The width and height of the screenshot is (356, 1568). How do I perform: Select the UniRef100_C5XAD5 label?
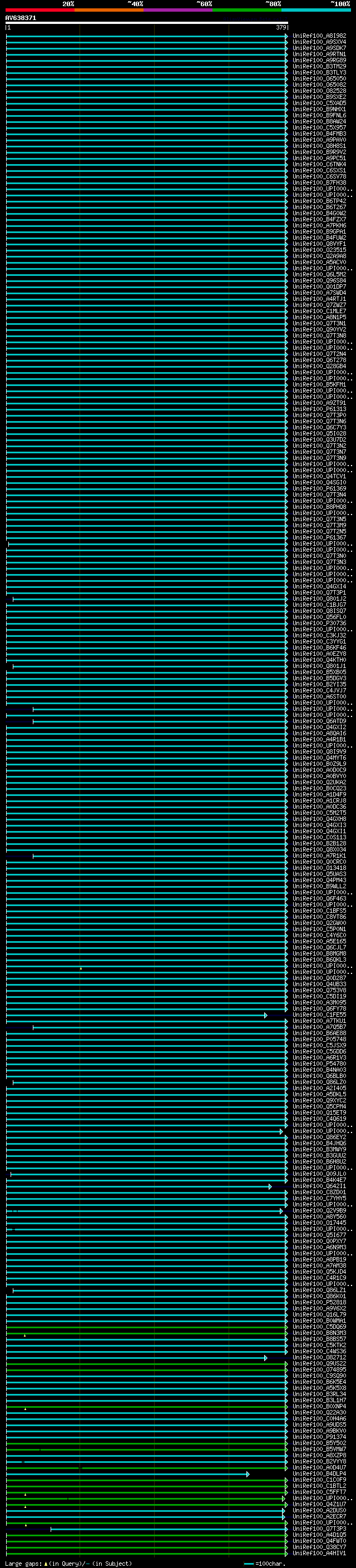click(x=319, y=103)
